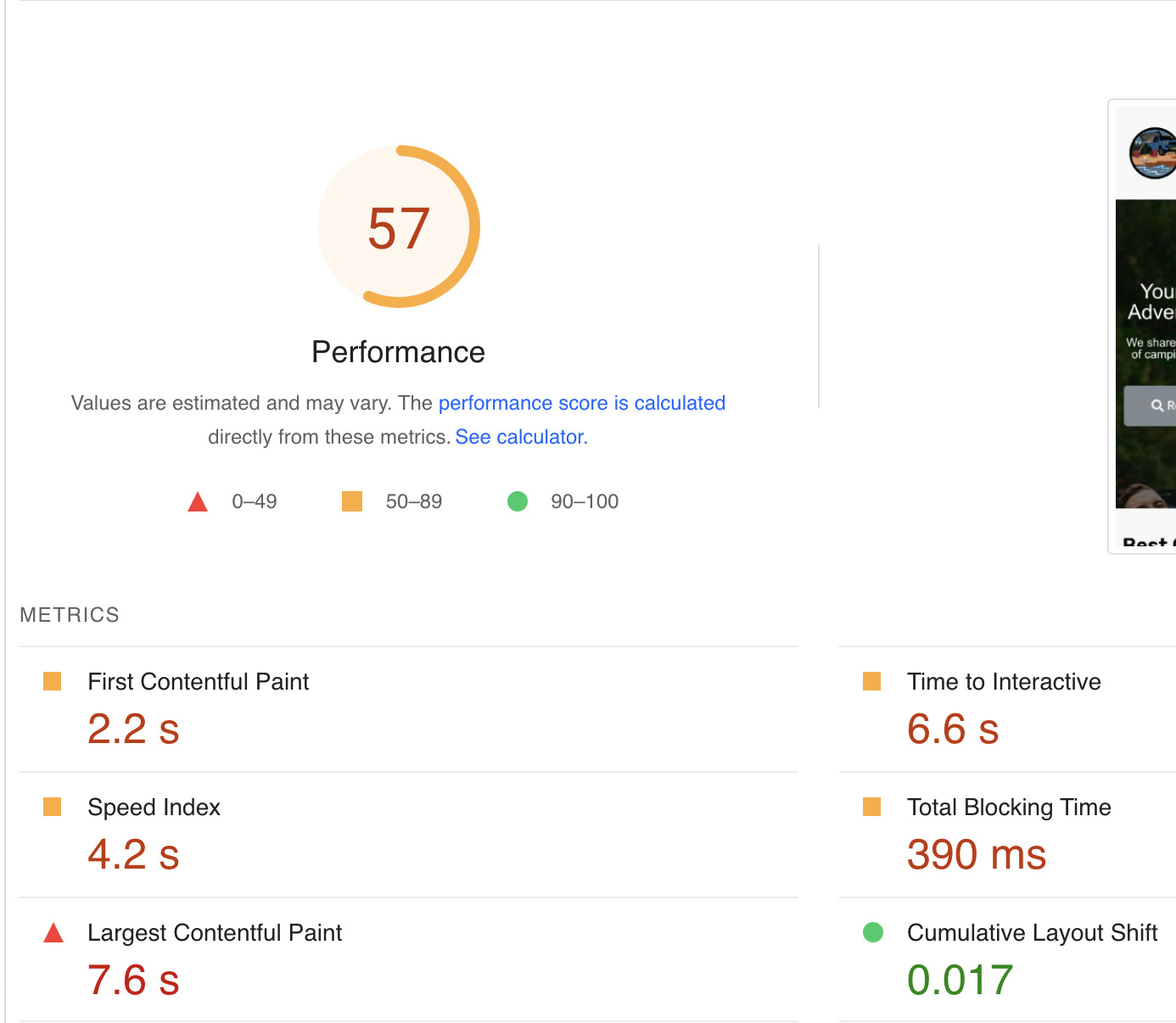
Task: Open the performance score is calculated link
Action: pyautogui.click(x=581, y=403)
